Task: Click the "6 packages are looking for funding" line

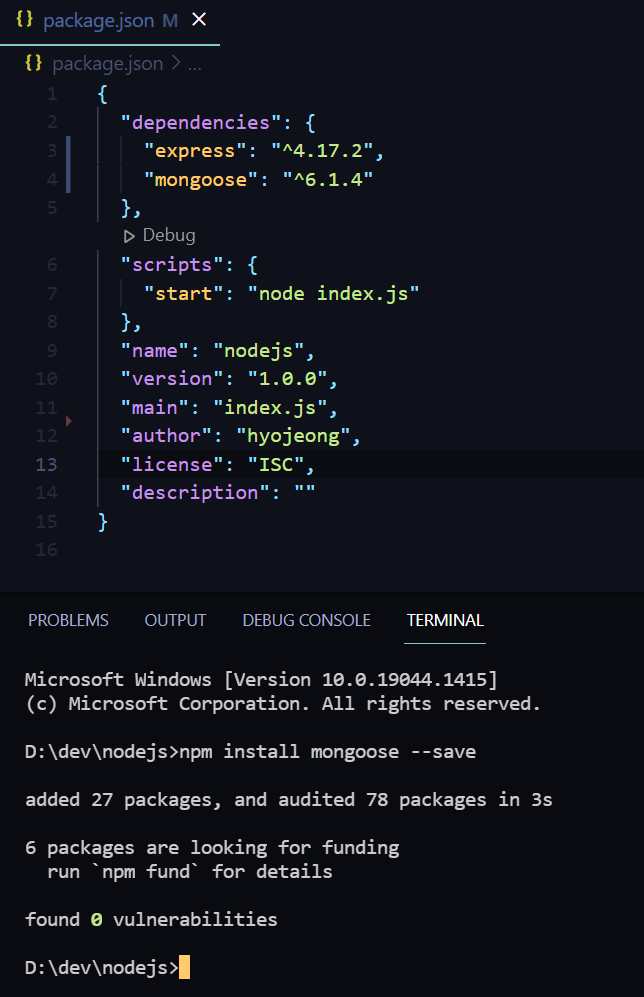Action: (x=212, y=848)
